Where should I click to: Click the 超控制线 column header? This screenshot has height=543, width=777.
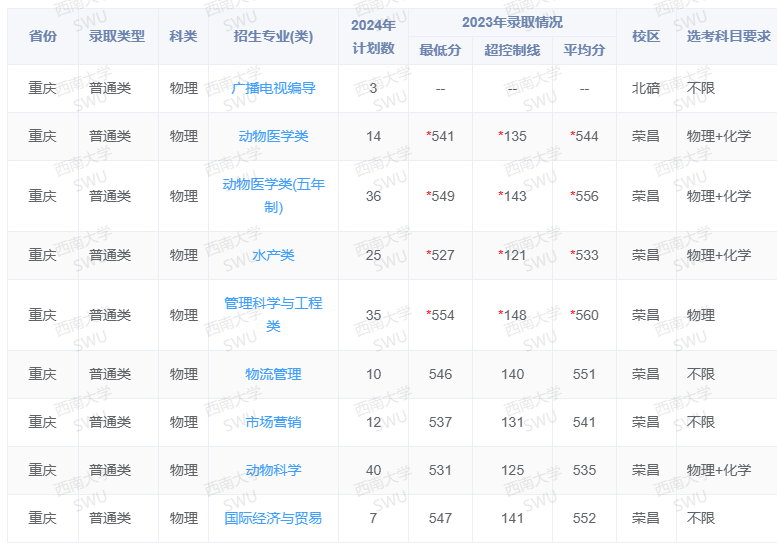point(512,50)
